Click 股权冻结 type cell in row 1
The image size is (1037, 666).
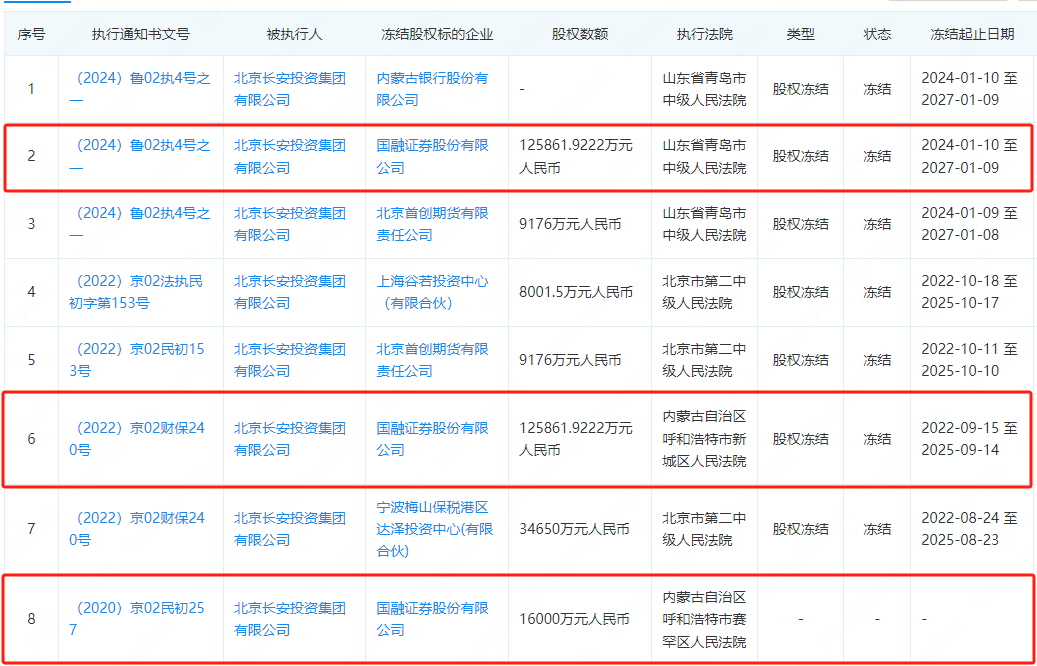click(x=800, y=89)
